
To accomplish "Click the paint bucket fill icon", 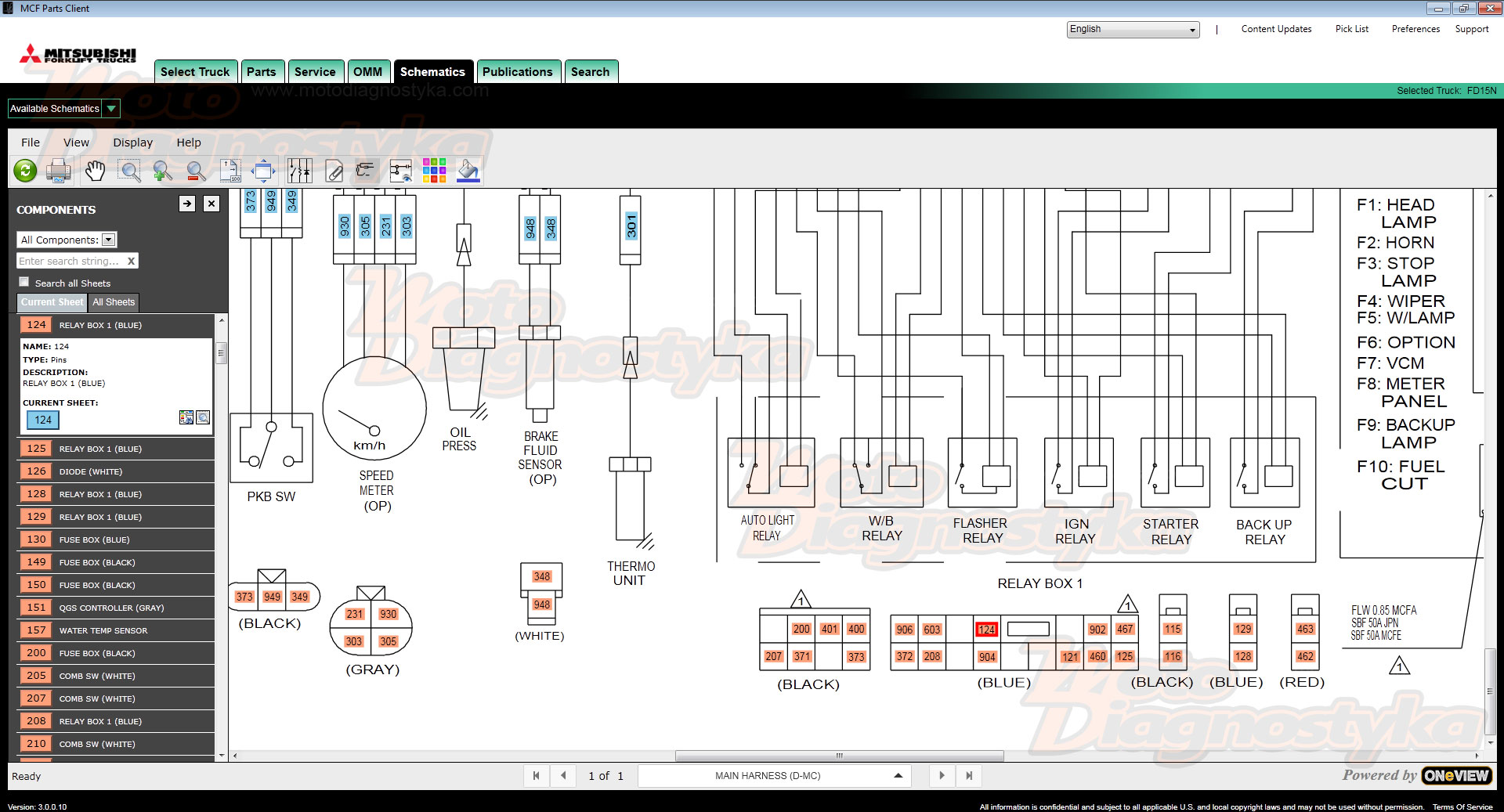I will click(468, 170).
